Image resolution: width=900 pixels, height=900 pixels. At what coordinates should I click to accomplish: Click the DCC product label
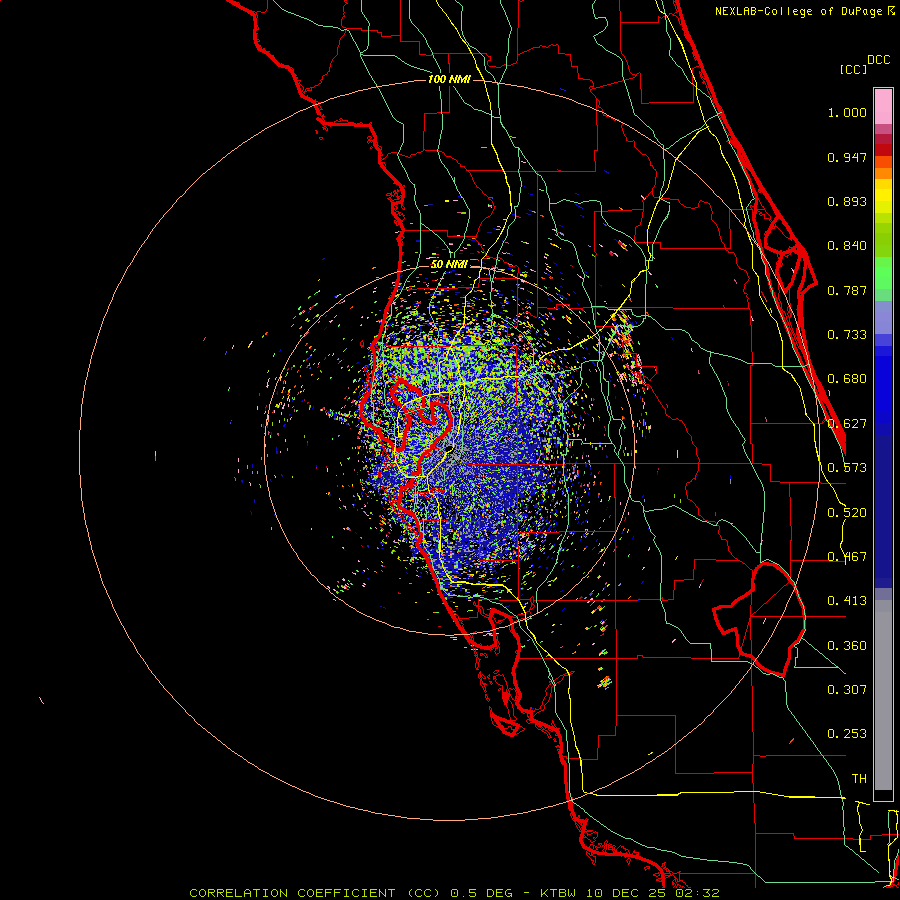(878, 60)
